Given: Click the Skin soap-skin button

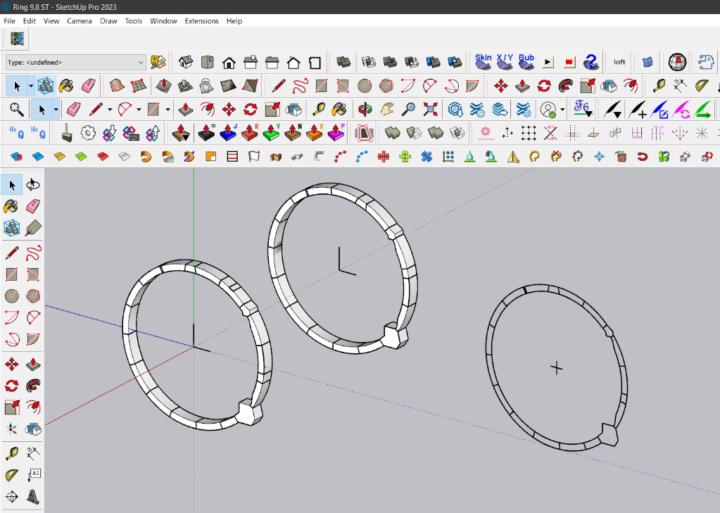Looking at the screenshot, I should (x=483, y=62).
